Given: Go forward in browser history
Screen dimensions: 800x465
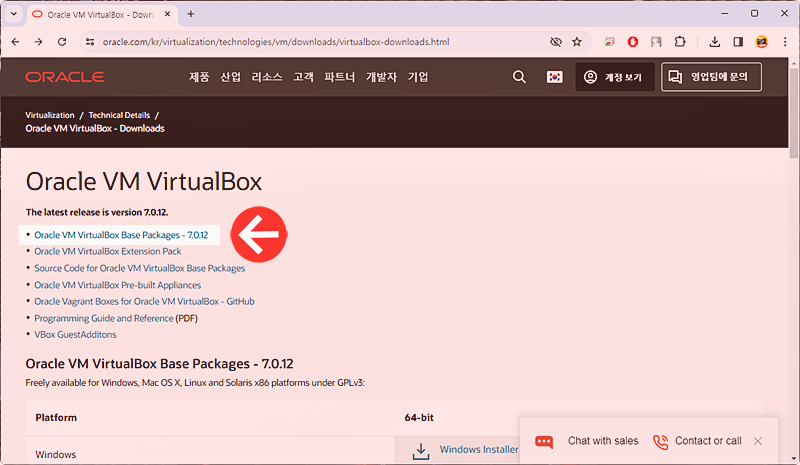Looking at the screenshot, I should click(x=38, y=42).
